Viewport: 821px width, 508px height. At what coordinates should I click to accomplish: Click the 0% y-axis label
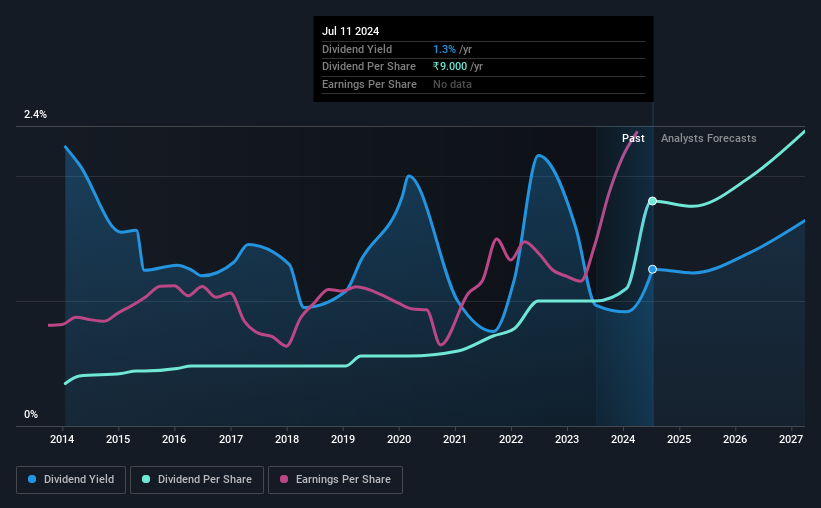pyautogui.click(x=31, y=414)
